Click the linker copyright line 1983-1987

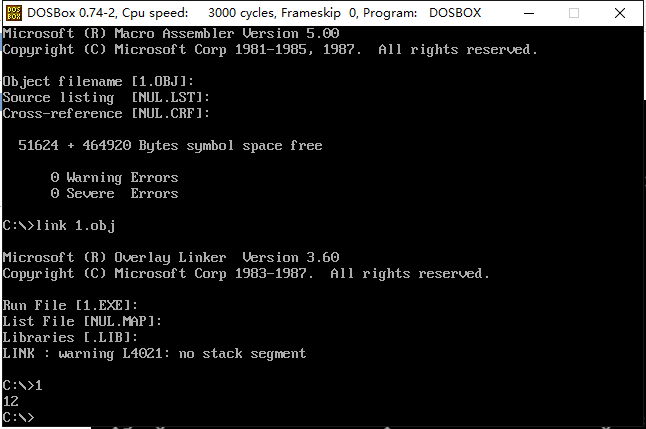(x=246, y=274)
